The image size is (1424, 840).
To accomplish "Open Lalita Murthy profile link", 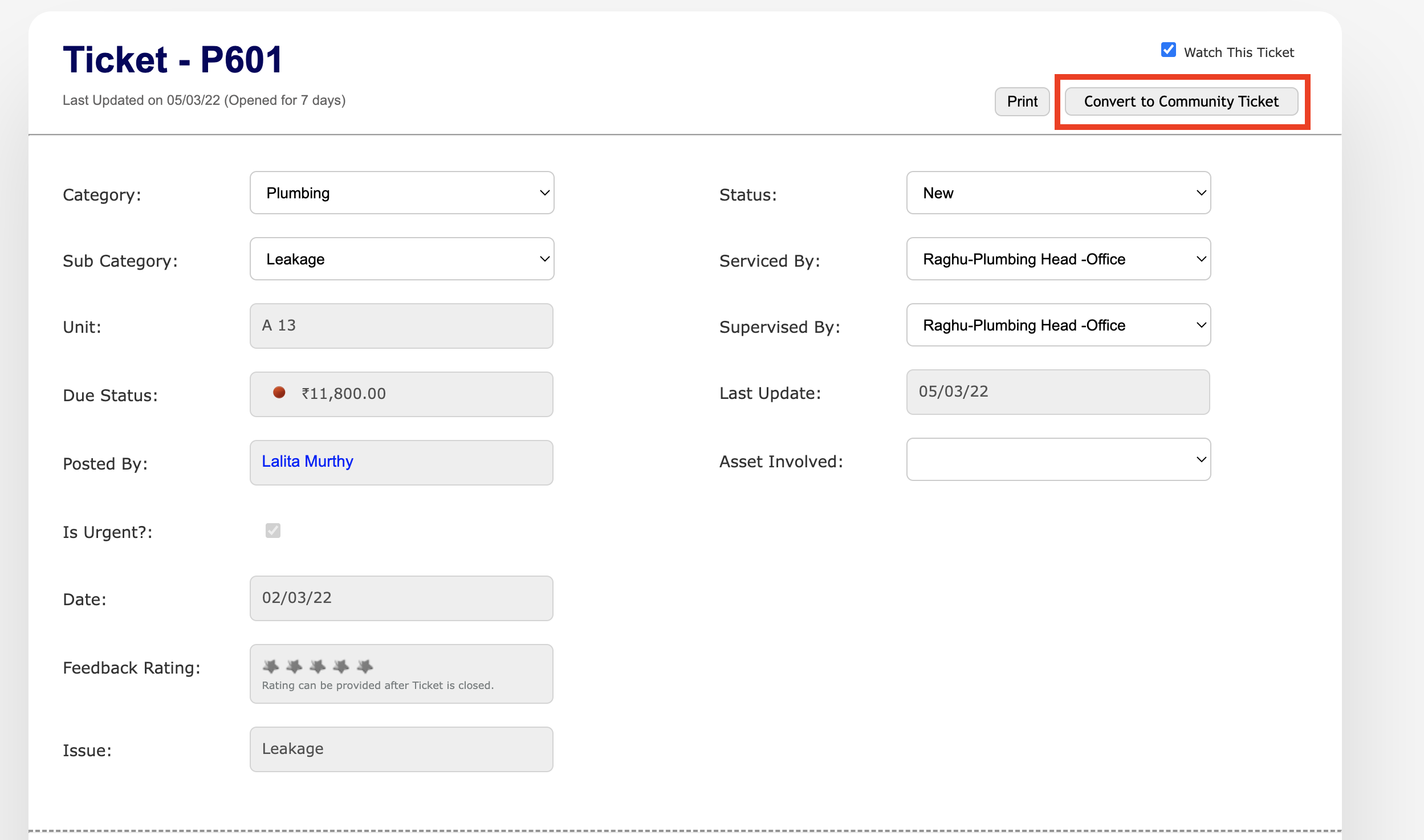I will pos(307,461).
